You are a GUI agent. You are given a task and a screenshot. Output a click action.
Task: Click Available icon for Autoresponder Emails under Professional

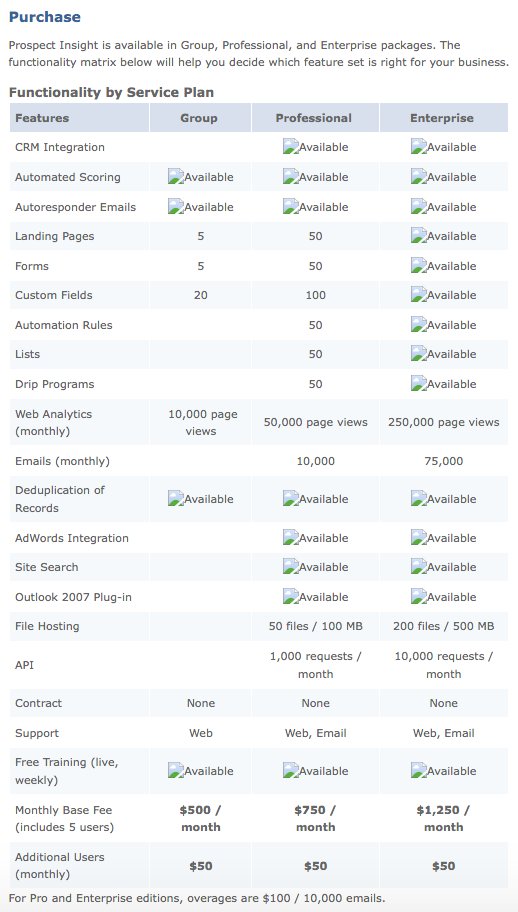tap(316, 207)
